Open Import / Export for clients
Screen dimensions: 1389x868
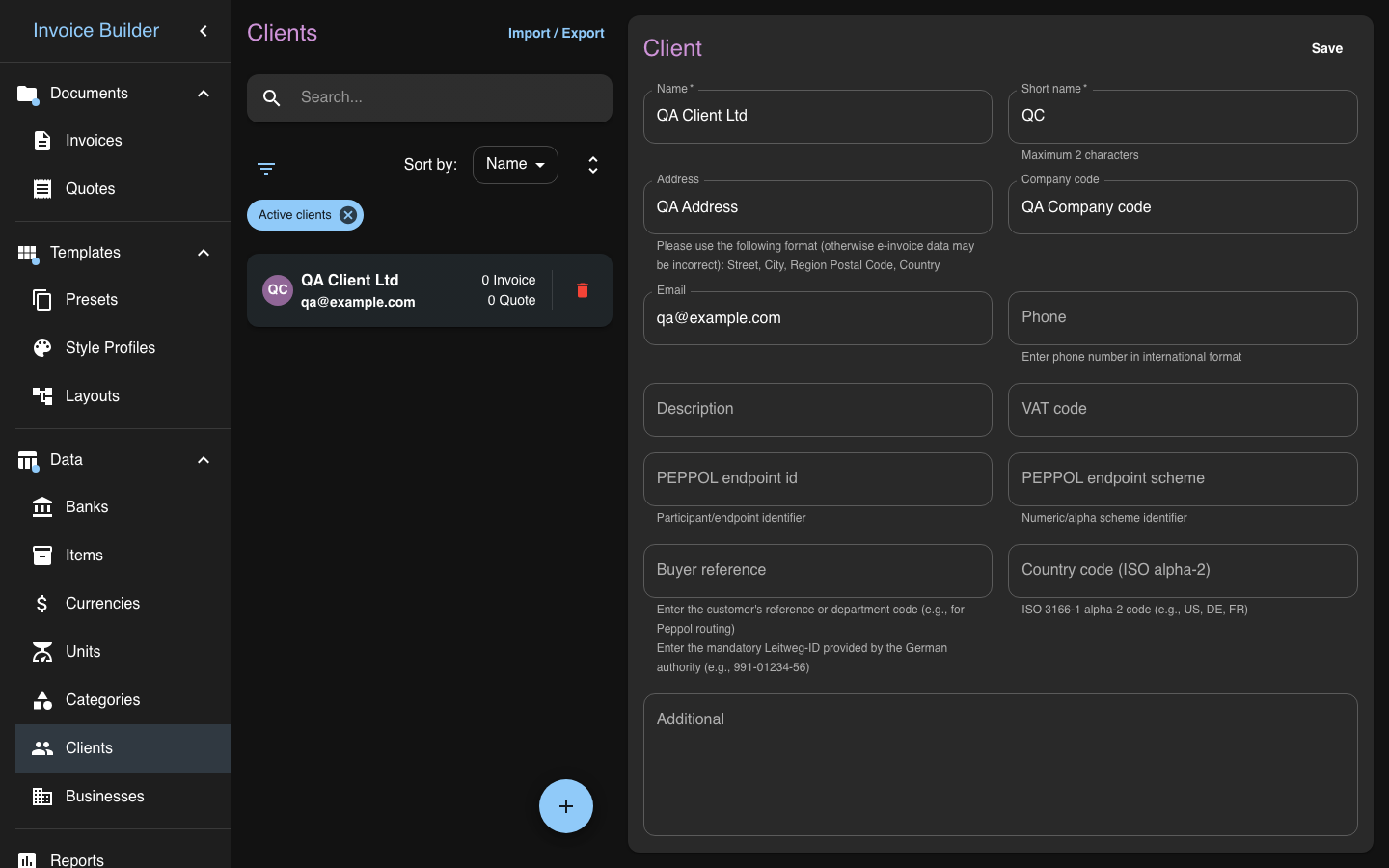pyautogui.click(x=557, y=33)
